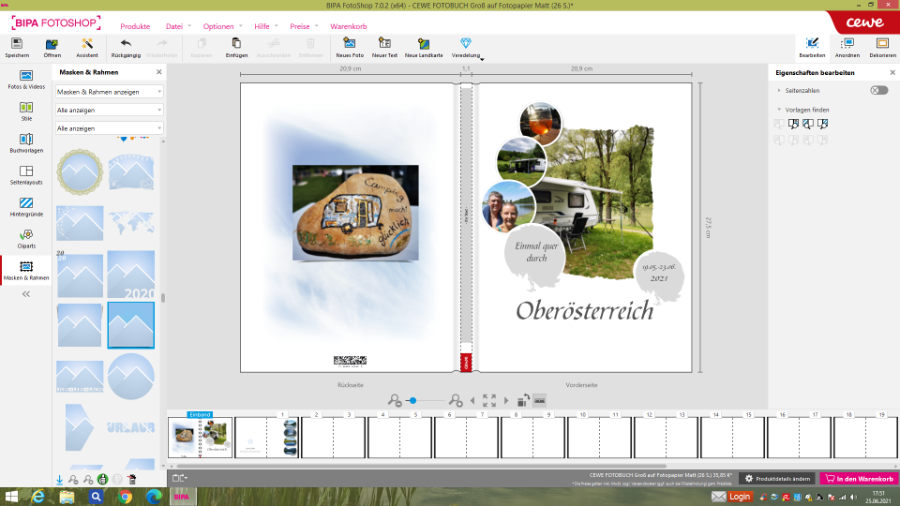
Task: Select Fotos & Videos sidebar icon
Action: 26,79
